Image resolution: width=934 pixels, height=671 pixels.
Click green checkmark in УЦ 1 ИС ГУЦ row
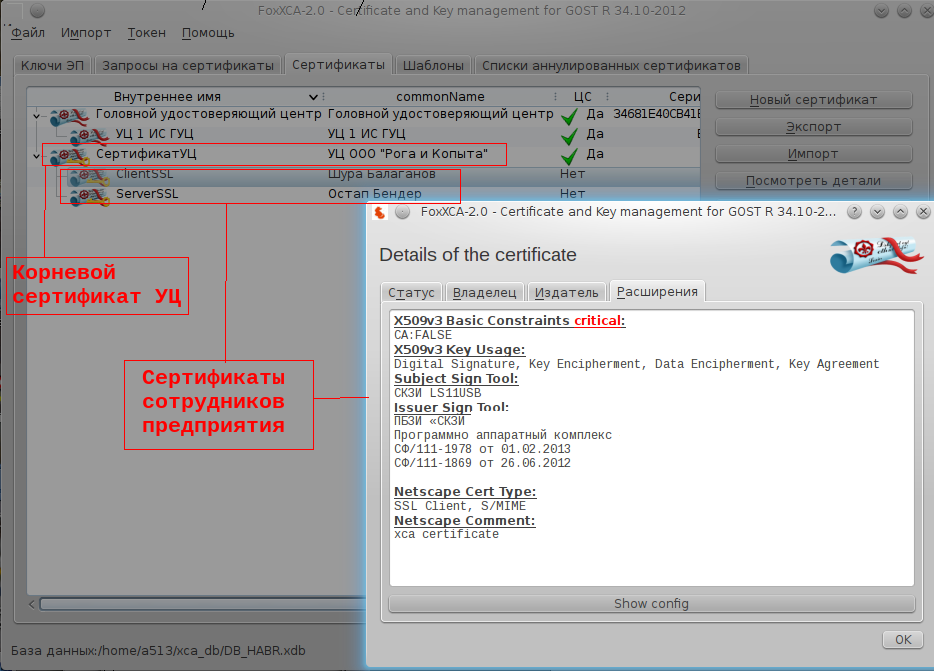pyautogui.click(x=569, y=136)
